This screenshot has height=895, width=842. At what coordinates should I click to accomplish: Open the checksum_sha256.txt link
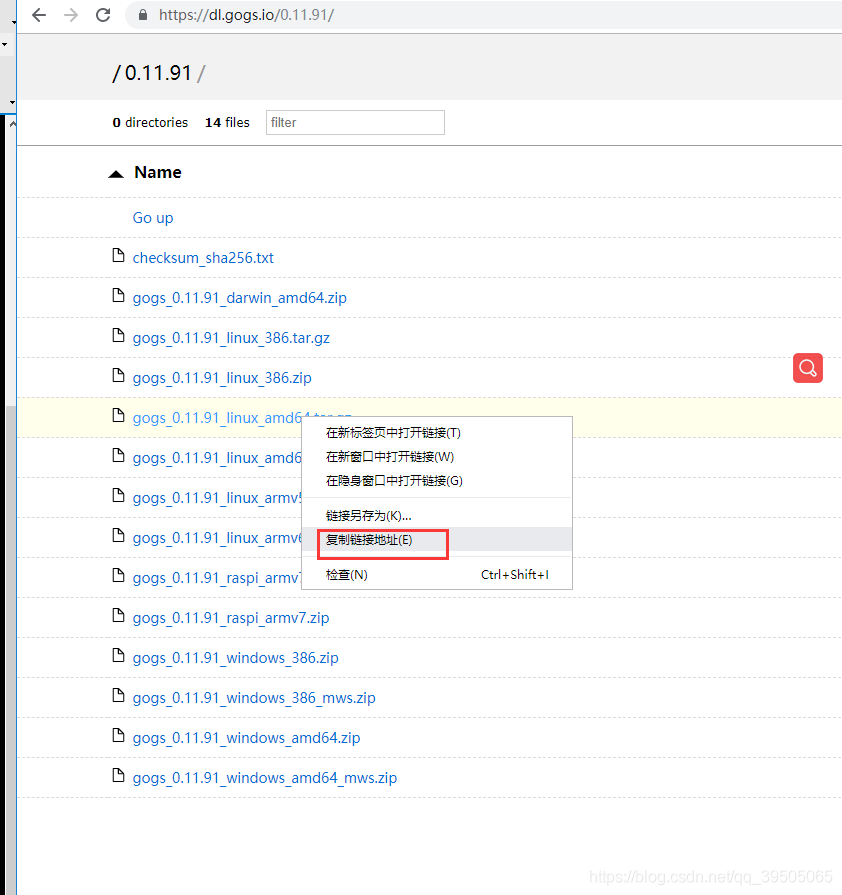(x=203, y=258)
